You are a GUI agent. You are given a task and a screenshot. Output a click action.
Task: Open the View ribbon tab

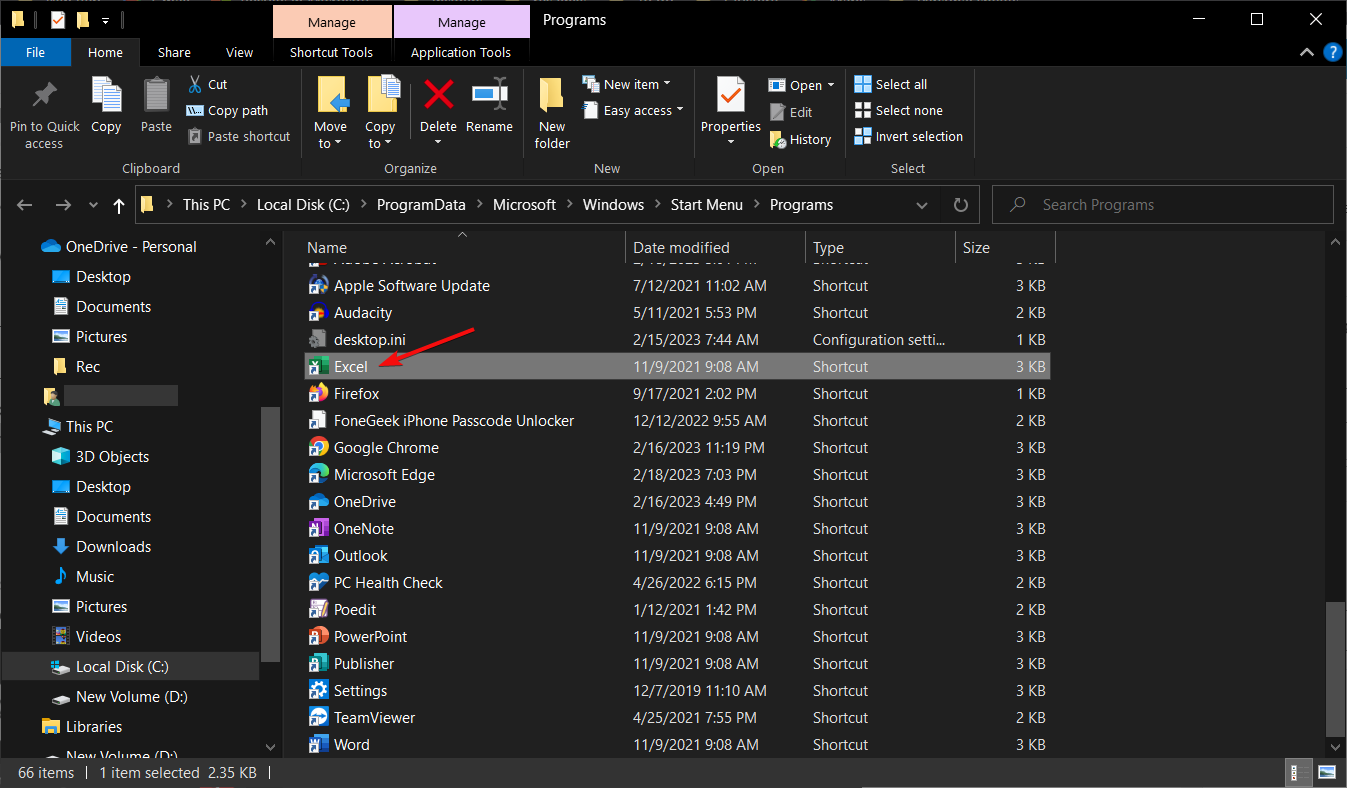pos(240,53)
